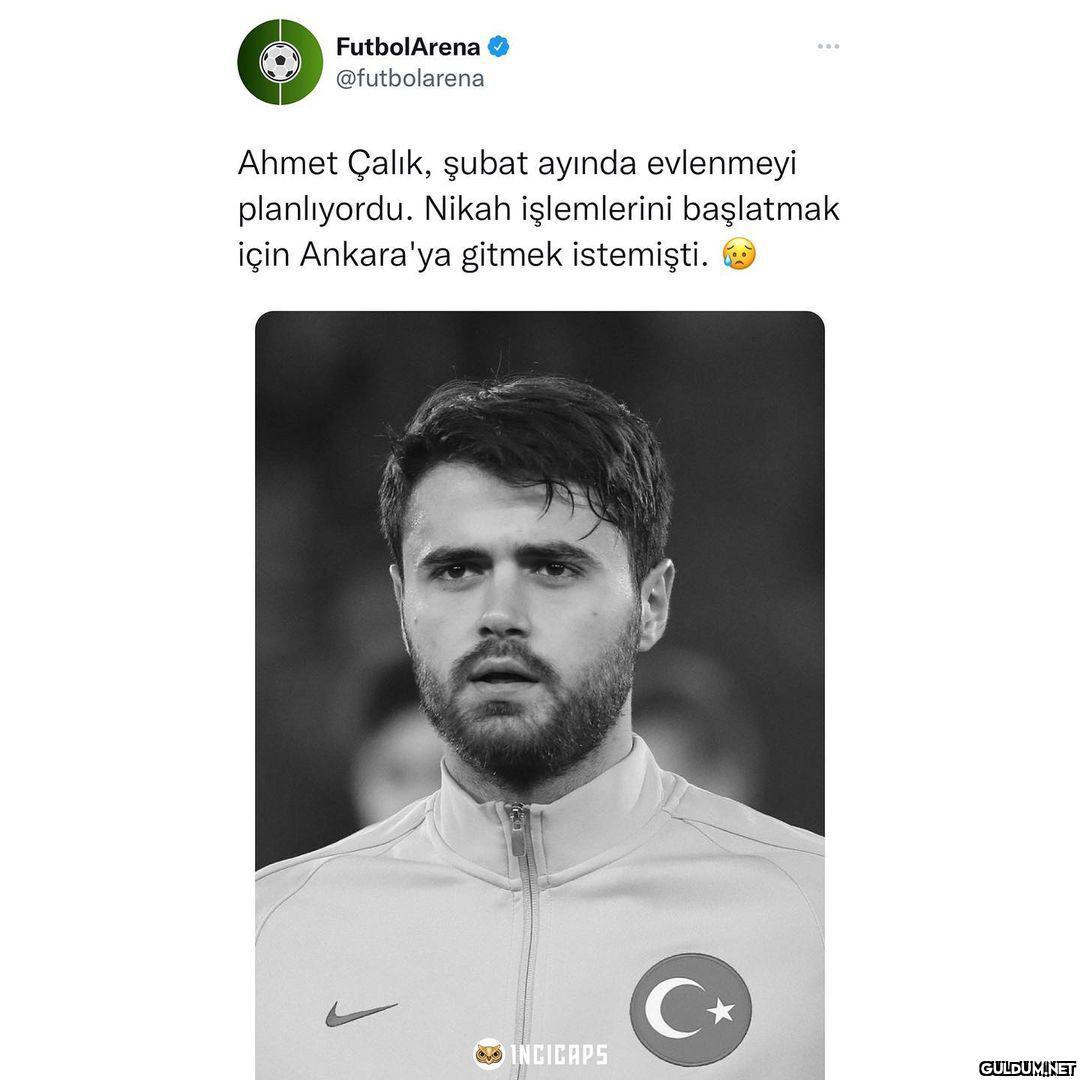Click the Nike swoosh logo on jacket
Viewport: 1080px width, 1080px height.
[361, 1013]
